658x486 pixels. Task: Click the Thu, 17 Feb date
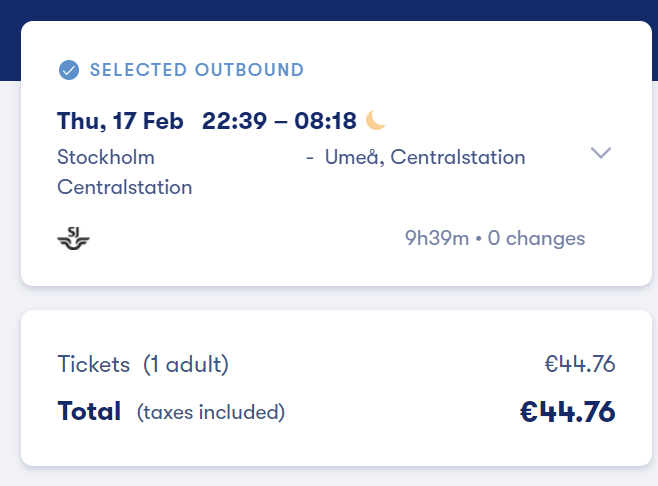click(x=120, y=122)
